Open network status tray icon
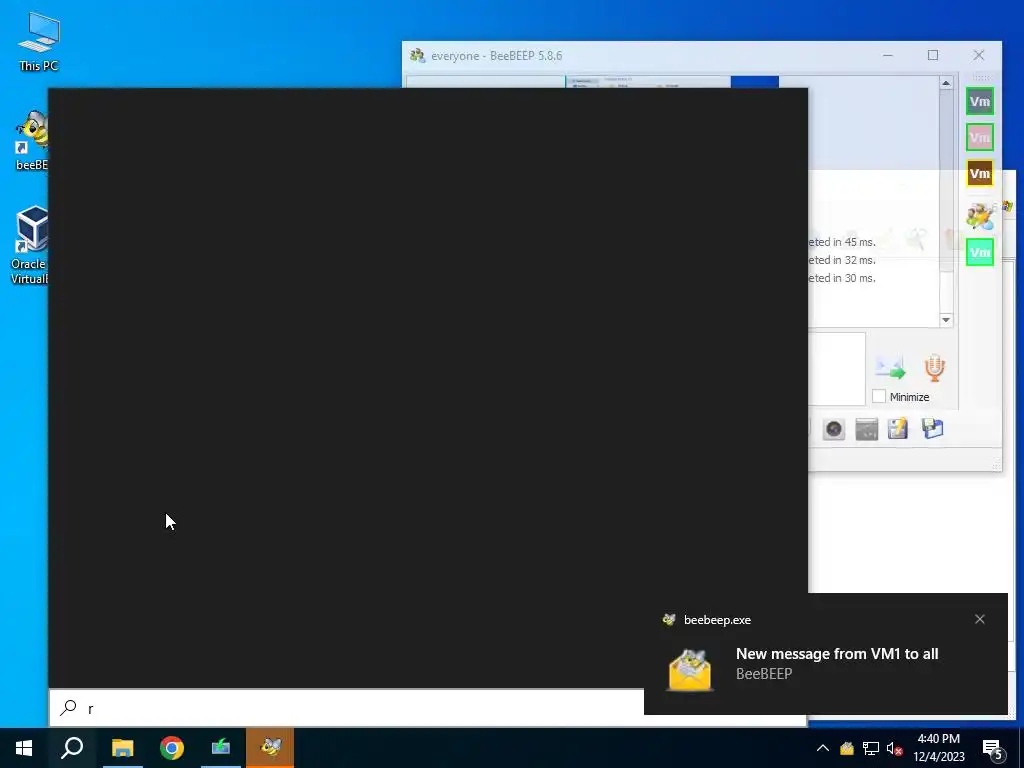This screenshot has height=768, width=1024. [x=871, y=748]
